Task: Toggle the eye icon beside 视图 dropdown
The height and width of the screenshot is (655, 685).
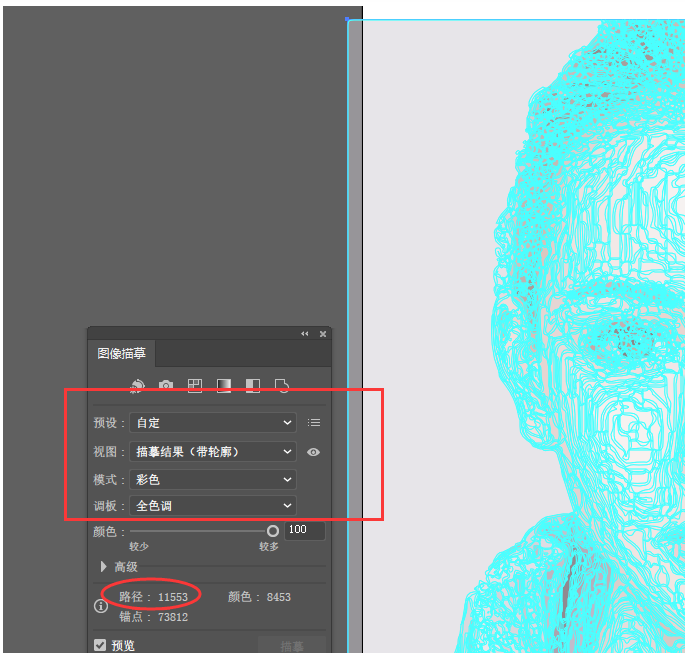Action: coord(314,452)
